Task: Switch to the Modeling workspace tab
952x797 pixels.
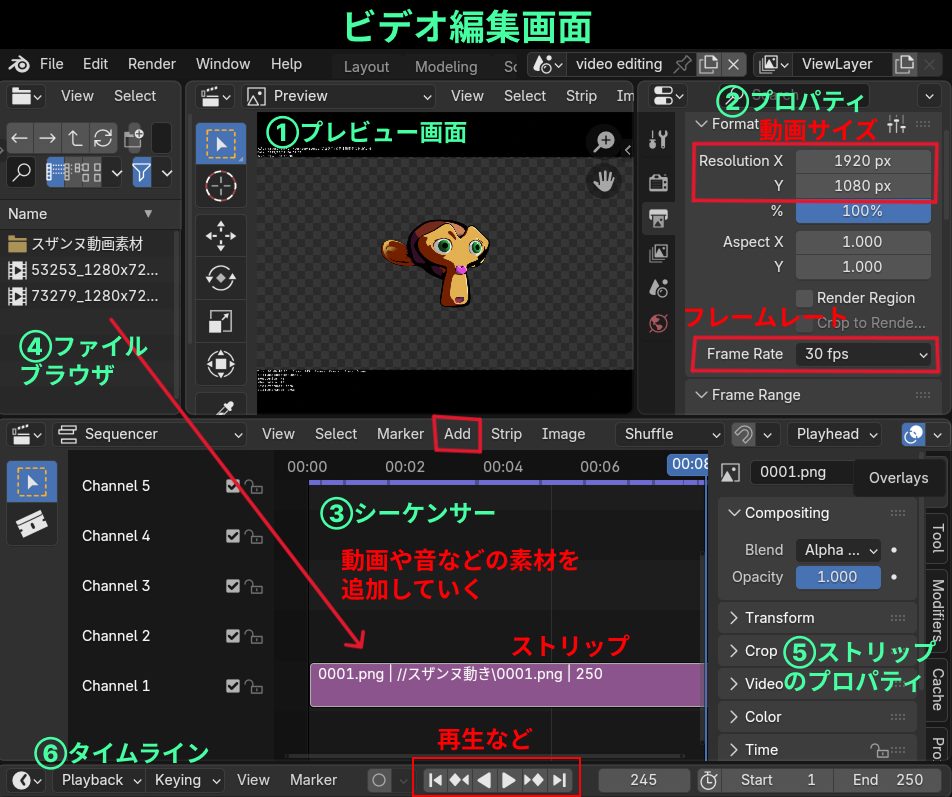Action: pyautogui.click(x=446, y=66)
